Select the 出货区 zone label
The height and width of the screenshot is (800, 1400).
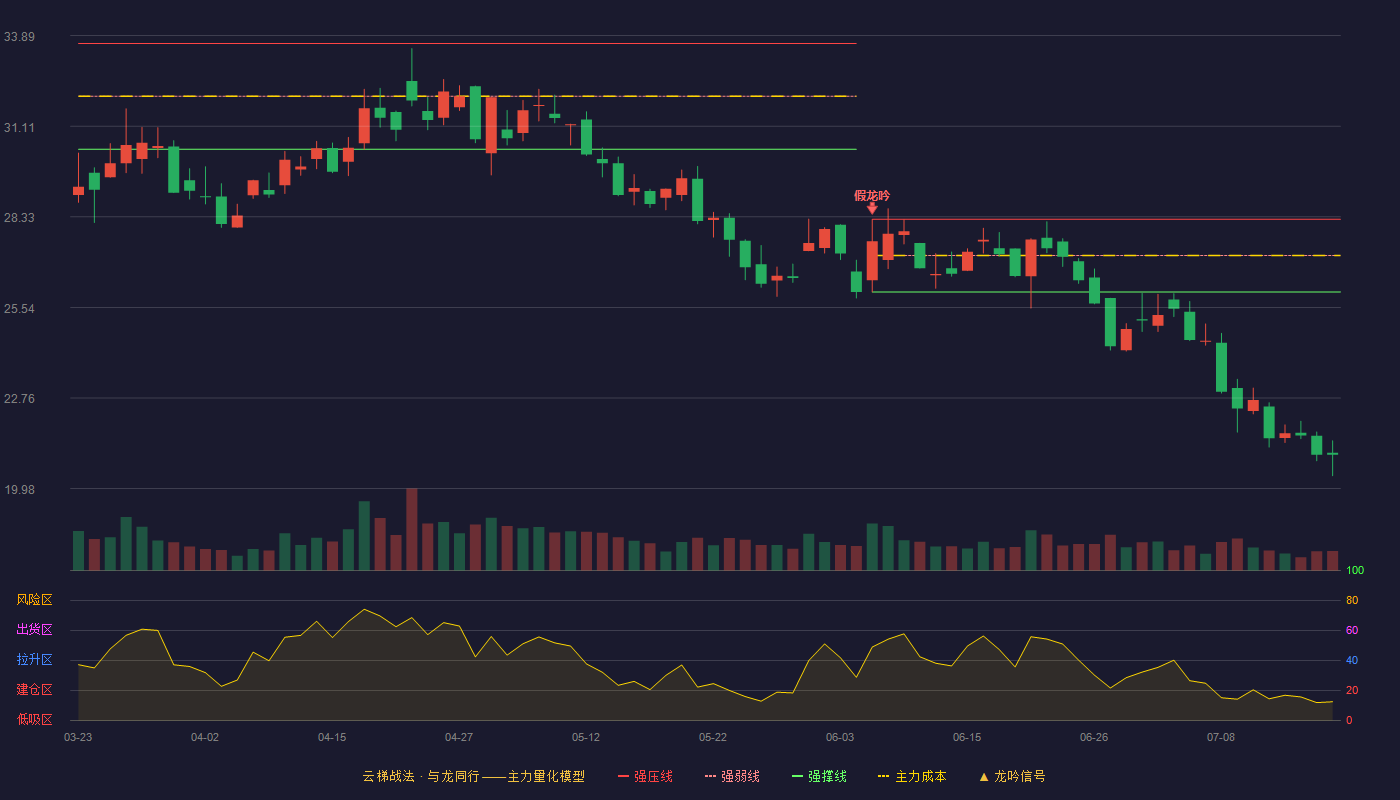pos(34,630)
